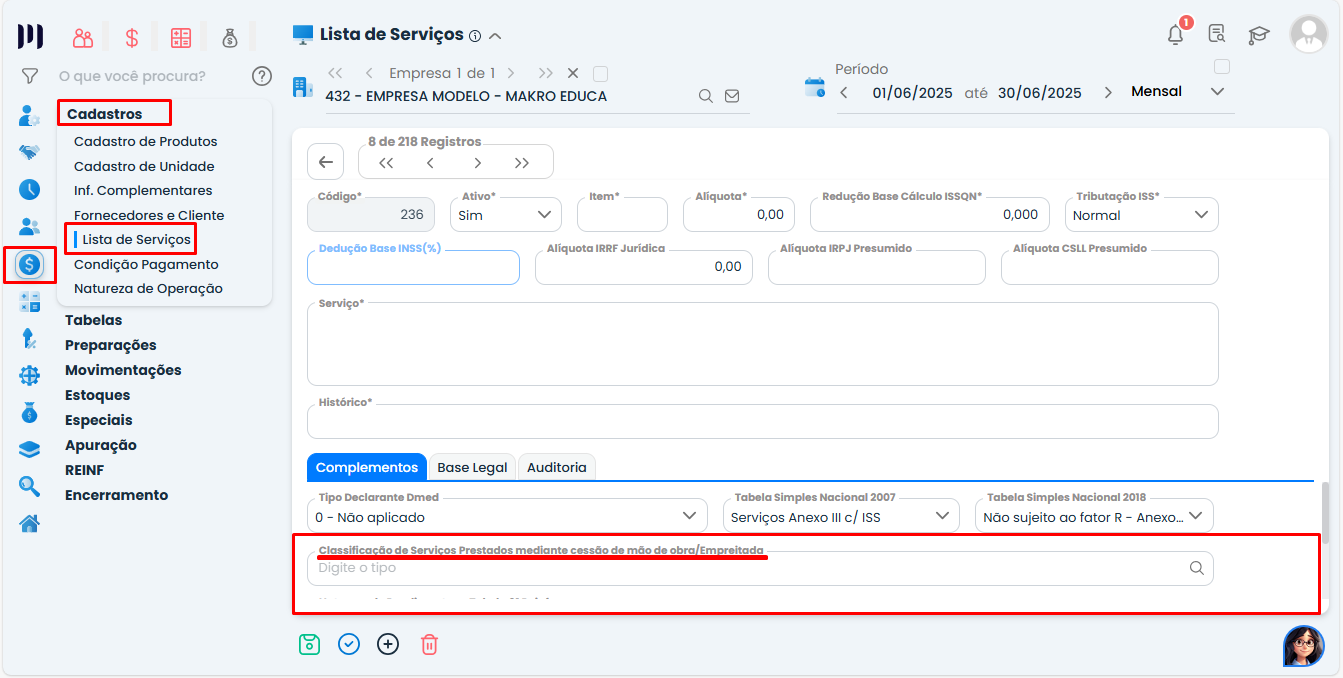The width and height of the screenshot is (1343, 678).
Task: Open the Ativo dropdown showing Sim
Action: coord(505,215)
